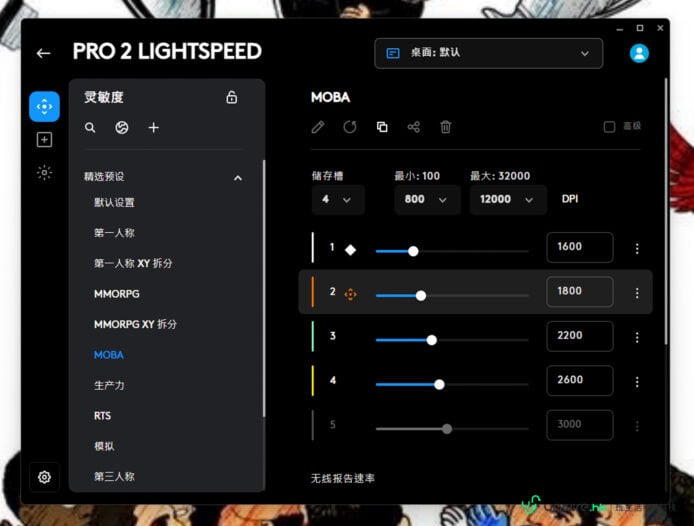694x526 pixels.
Task: Open the 储存槽 dropdown showing 4
Action: pos(338,200)
